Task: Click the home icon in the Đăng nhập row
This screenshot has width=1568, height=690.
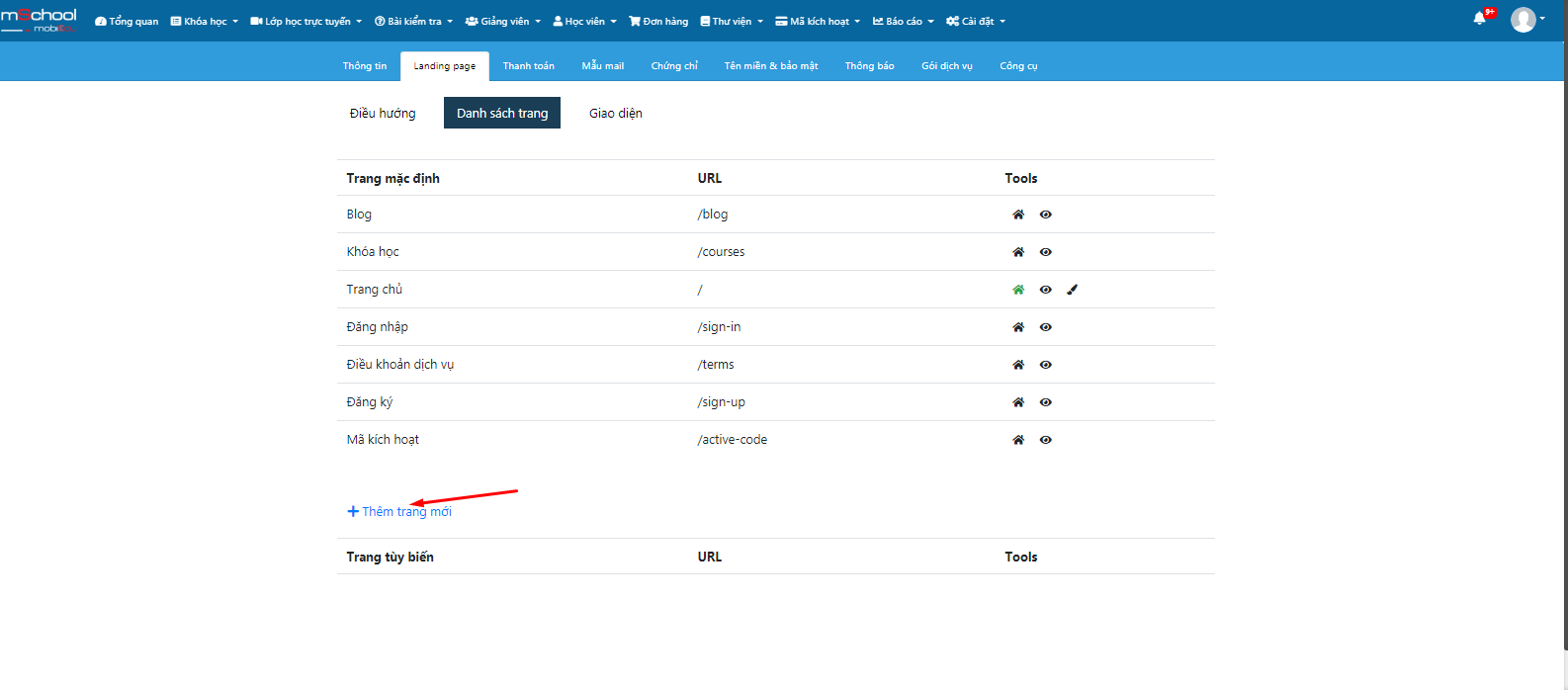Action: coord(1018,327)
